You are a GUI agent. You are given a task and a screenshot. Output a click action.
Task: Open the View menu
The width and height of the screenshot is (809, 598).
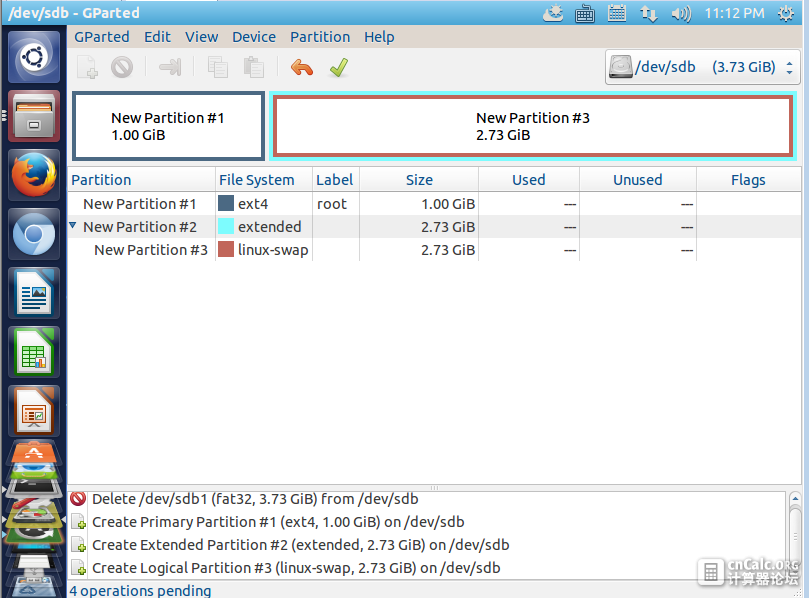click(201, 37)
